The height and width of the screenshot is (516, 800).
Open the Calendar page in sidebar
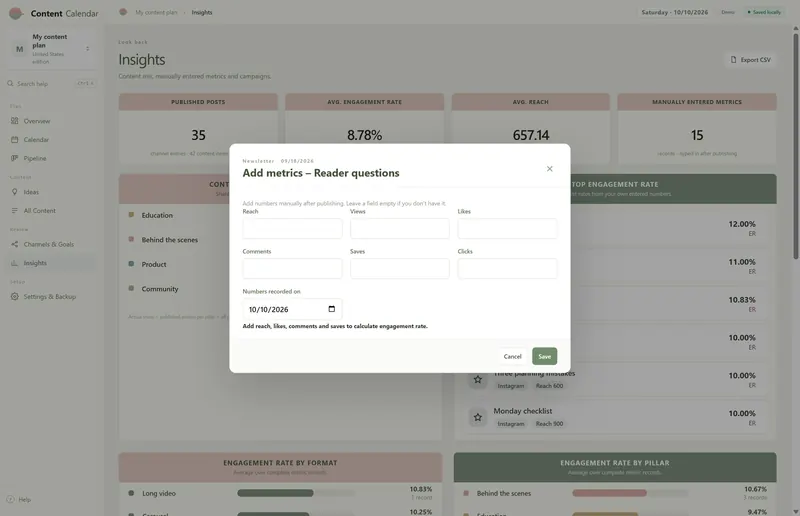coord(51,139)
